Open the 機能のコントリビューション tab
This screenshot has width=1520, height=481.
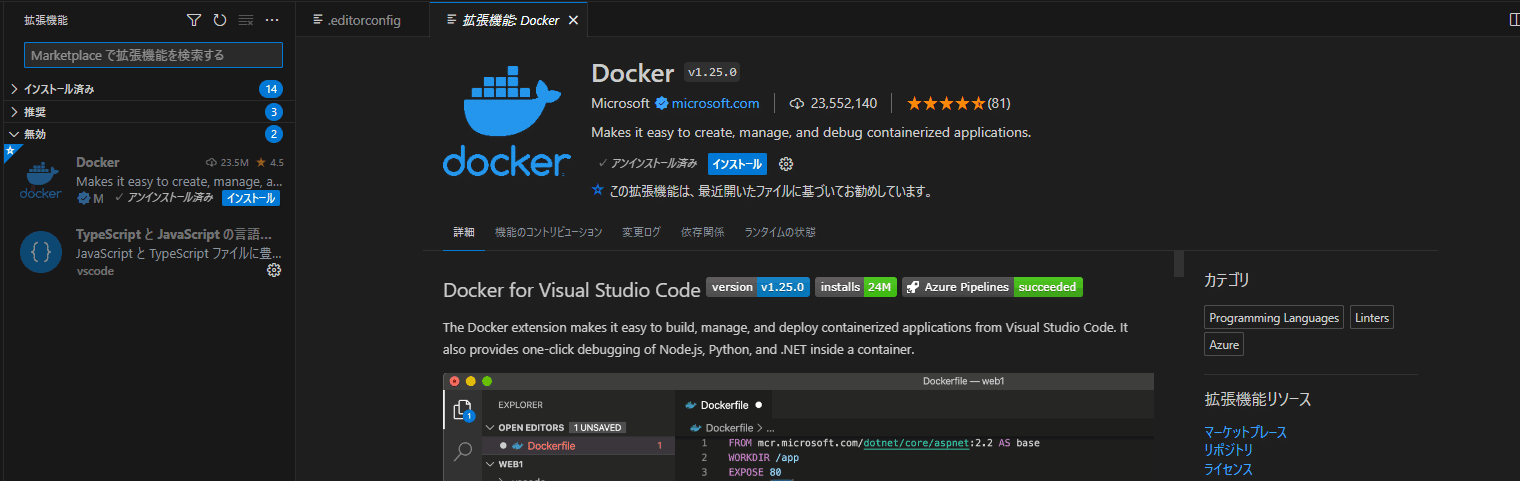pos(549,232)
